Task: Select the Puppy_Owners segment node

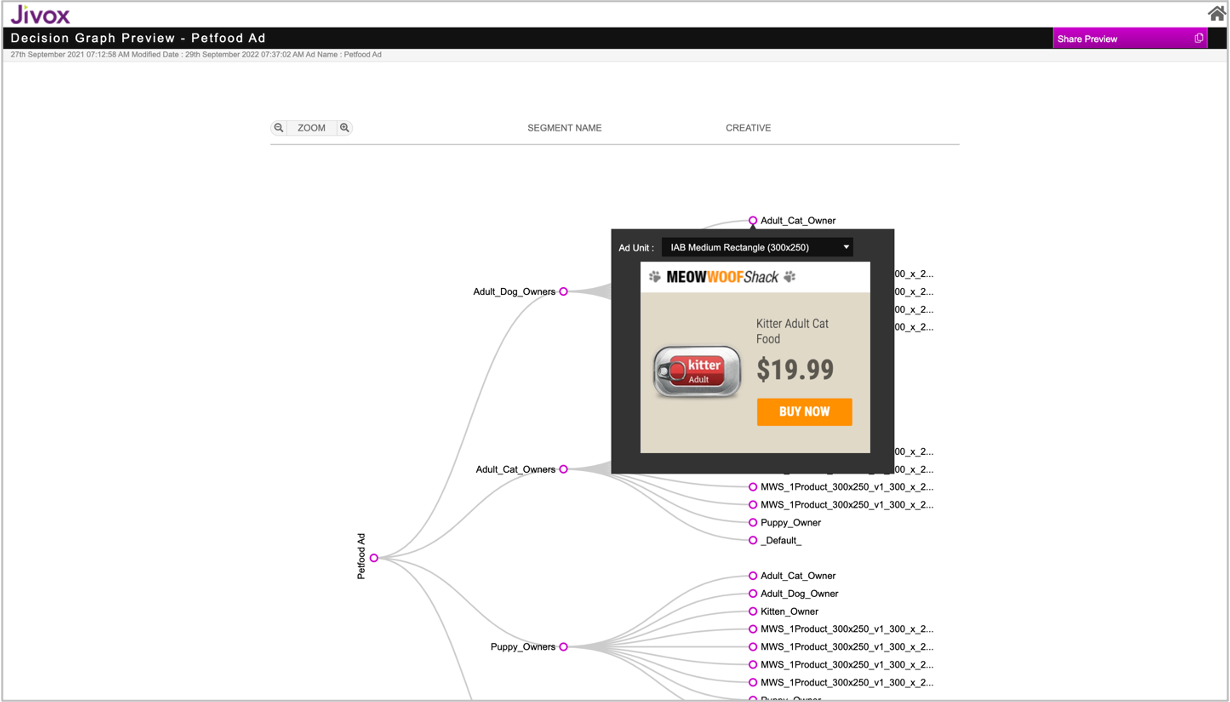Action: 563,647
